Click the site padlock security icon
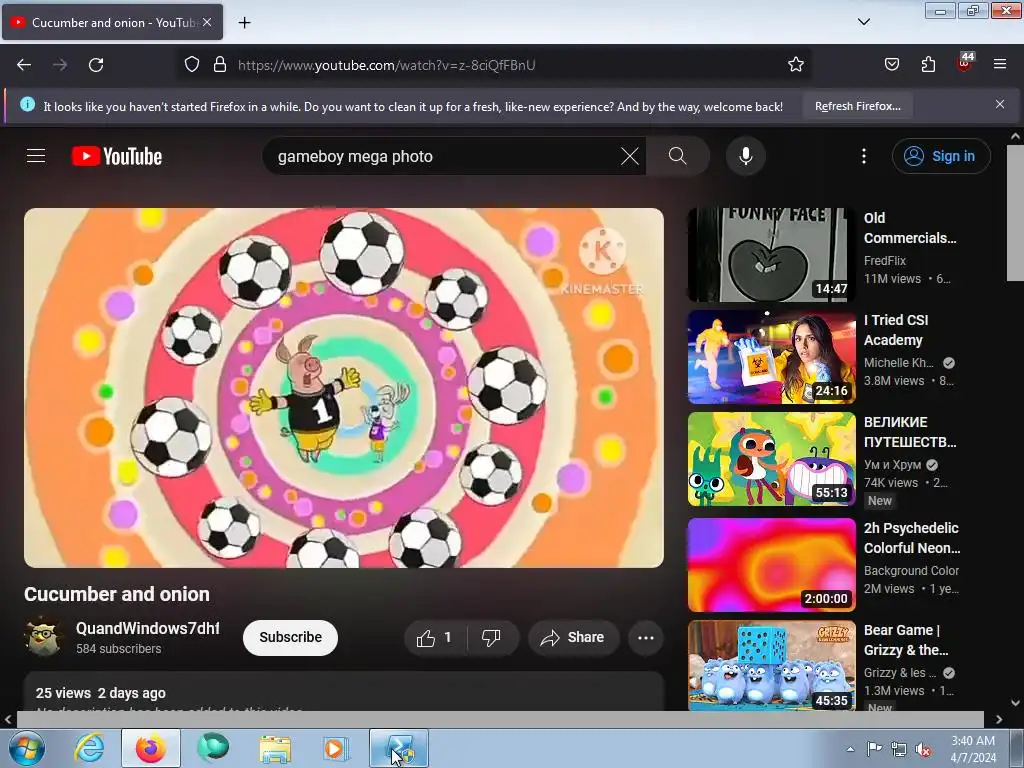The image size is (1024, 768). (x=220, y=65)
